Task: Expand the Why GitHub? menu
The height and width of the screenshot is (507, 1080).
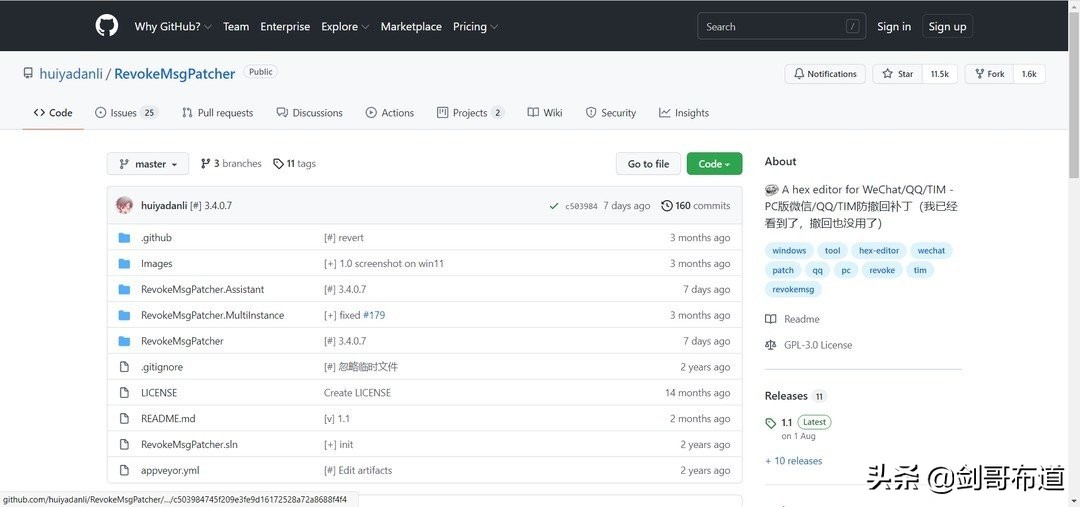Action: [x=172, y=27]
